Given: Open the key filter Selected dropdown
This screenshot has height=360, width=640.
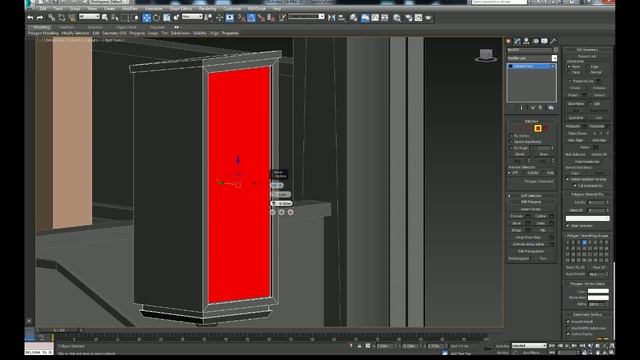Looking at the screenshot, I should (529, 346).
